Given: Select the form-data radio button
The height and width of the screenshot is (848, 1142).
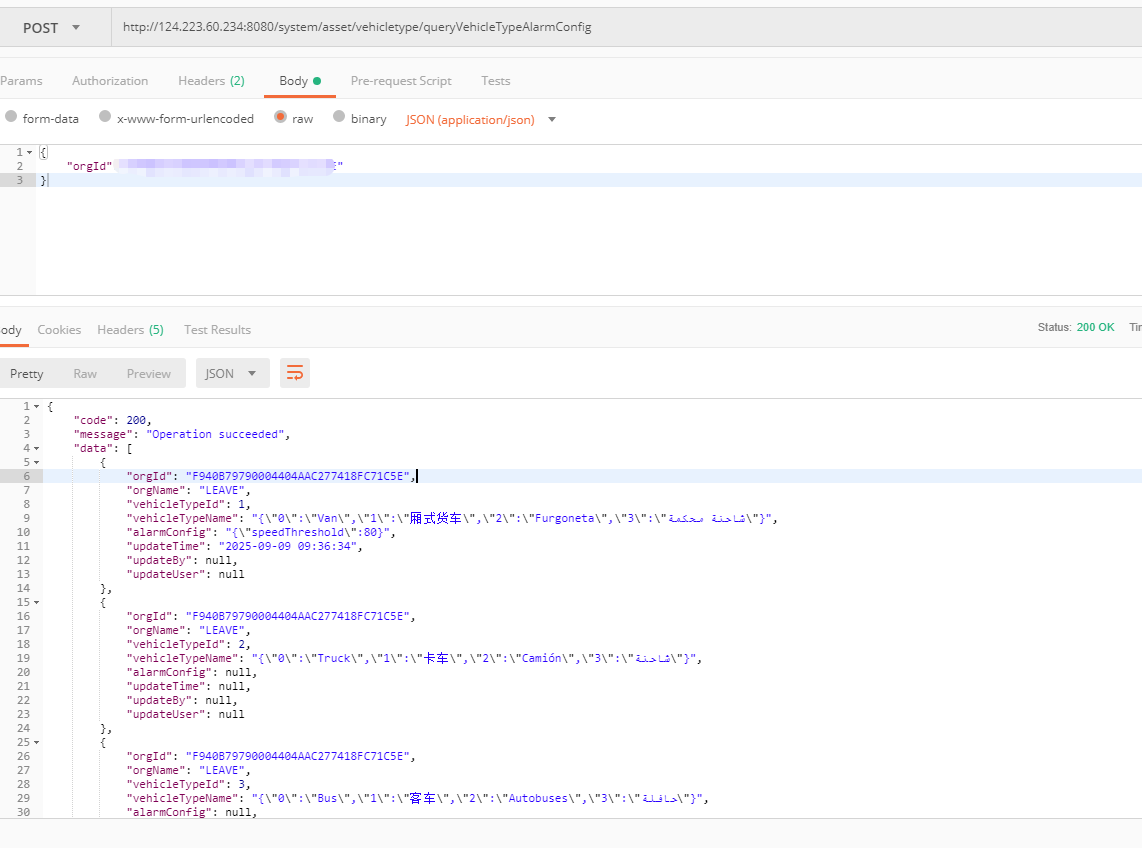Looking at the screenshot, I should pos(12,118).
